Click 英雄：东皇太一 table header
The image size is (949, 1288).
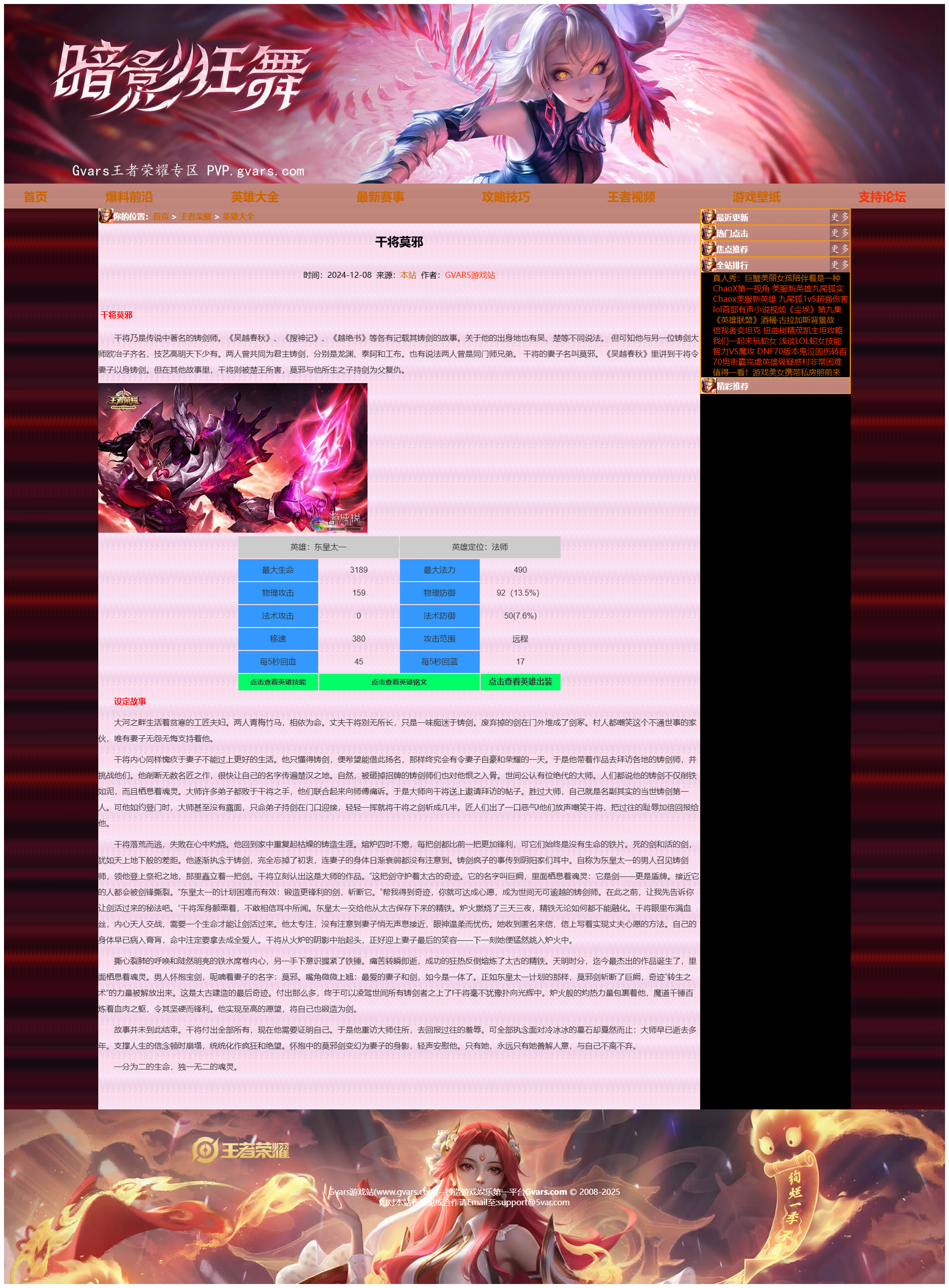318,547
